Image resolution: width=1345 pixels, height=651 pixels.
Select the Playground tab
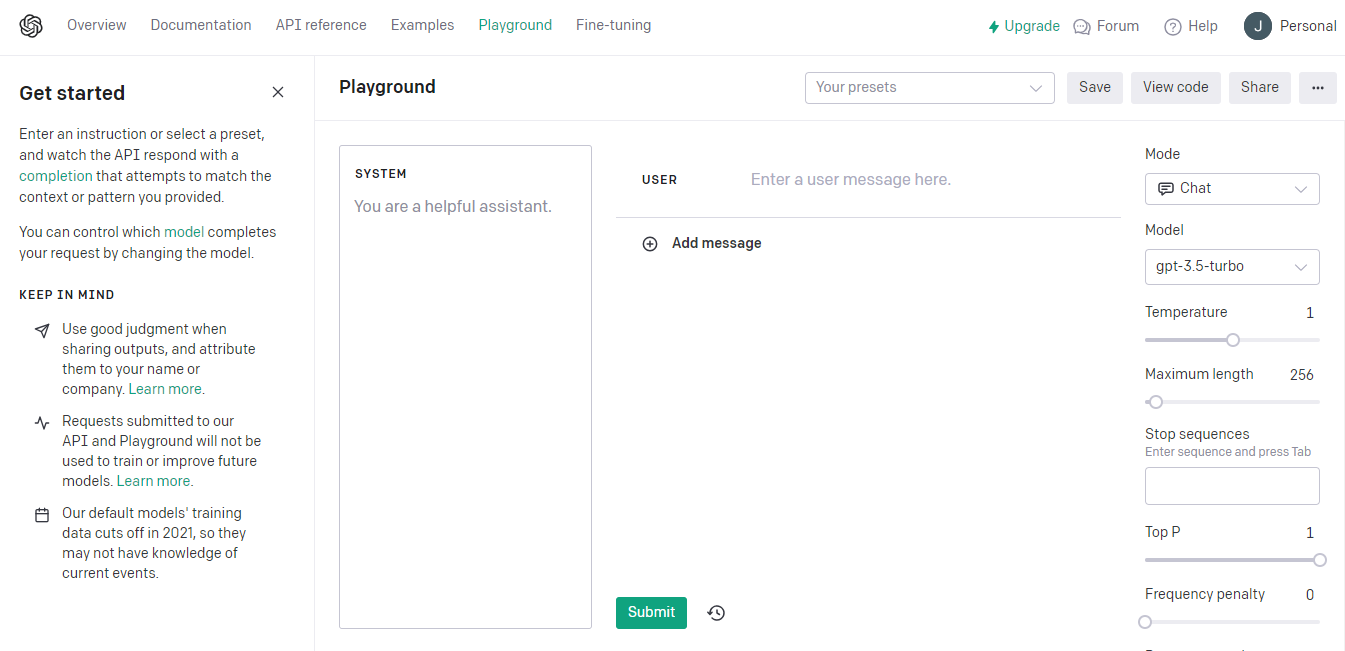pyautogui.click(x=515, y=25)
